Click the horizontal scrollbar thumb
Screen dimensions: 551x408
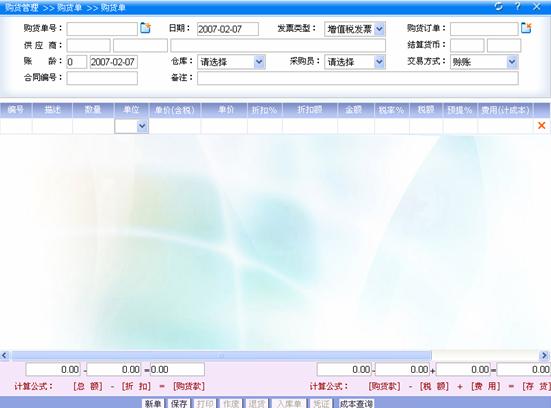pyautogui.click(x=222, y=355)
